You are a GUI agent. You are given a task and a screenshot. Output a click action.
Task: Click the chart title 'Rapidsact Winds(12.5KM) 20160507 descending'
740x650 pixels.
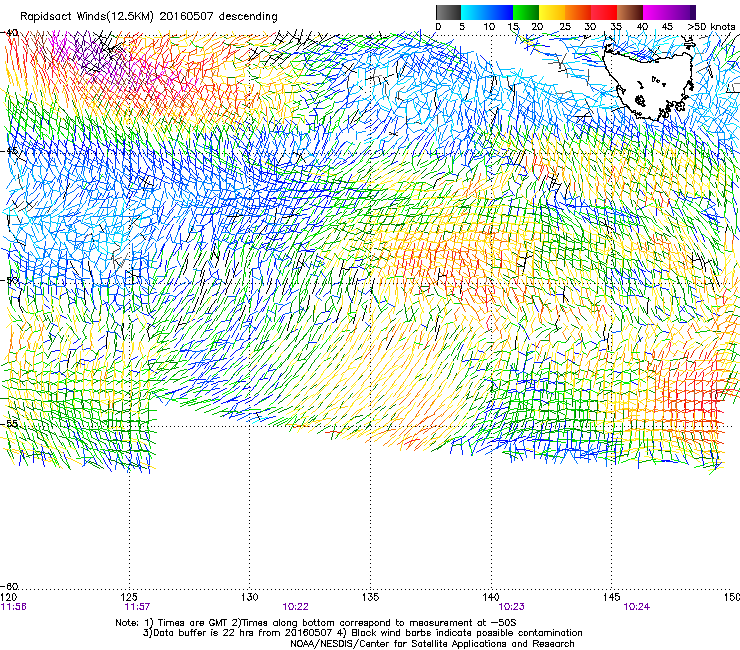(x=149, y=16)
